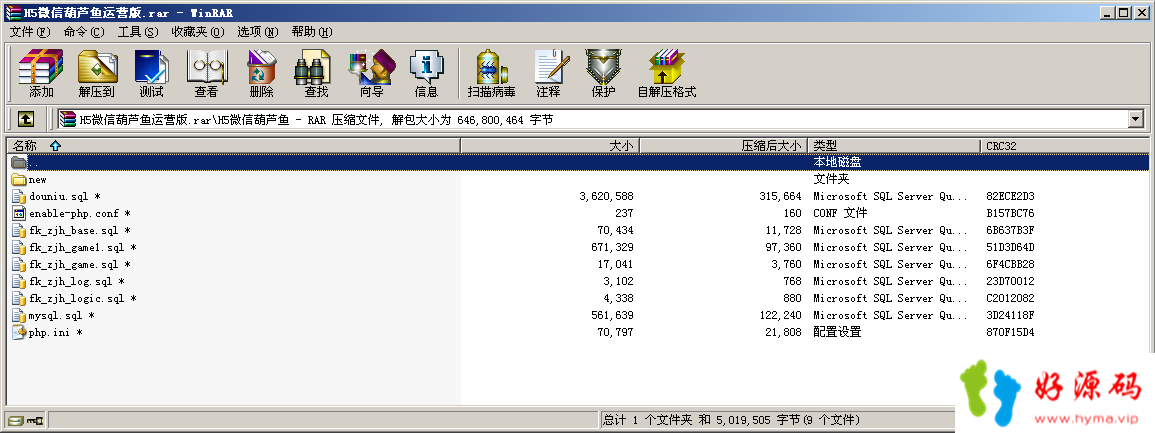Screen dimensions: 1155x433
Task: Sort by Packed Size (压缩后大小) header
Action: click(x=723, y=146)
